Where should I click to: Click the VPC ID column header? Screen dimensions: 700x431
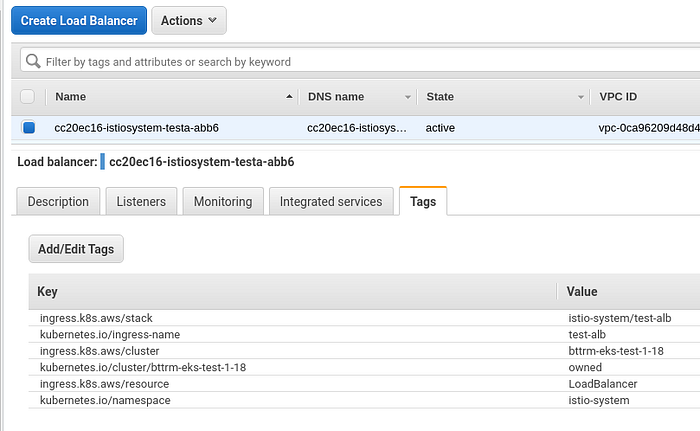point(618,97)
